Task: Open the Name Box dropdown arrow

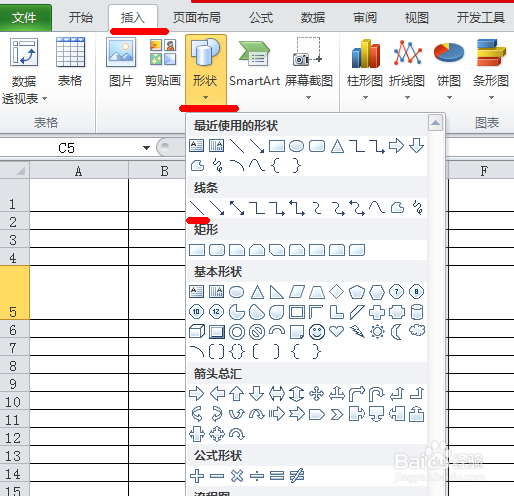Action: (x=146, y=148)
